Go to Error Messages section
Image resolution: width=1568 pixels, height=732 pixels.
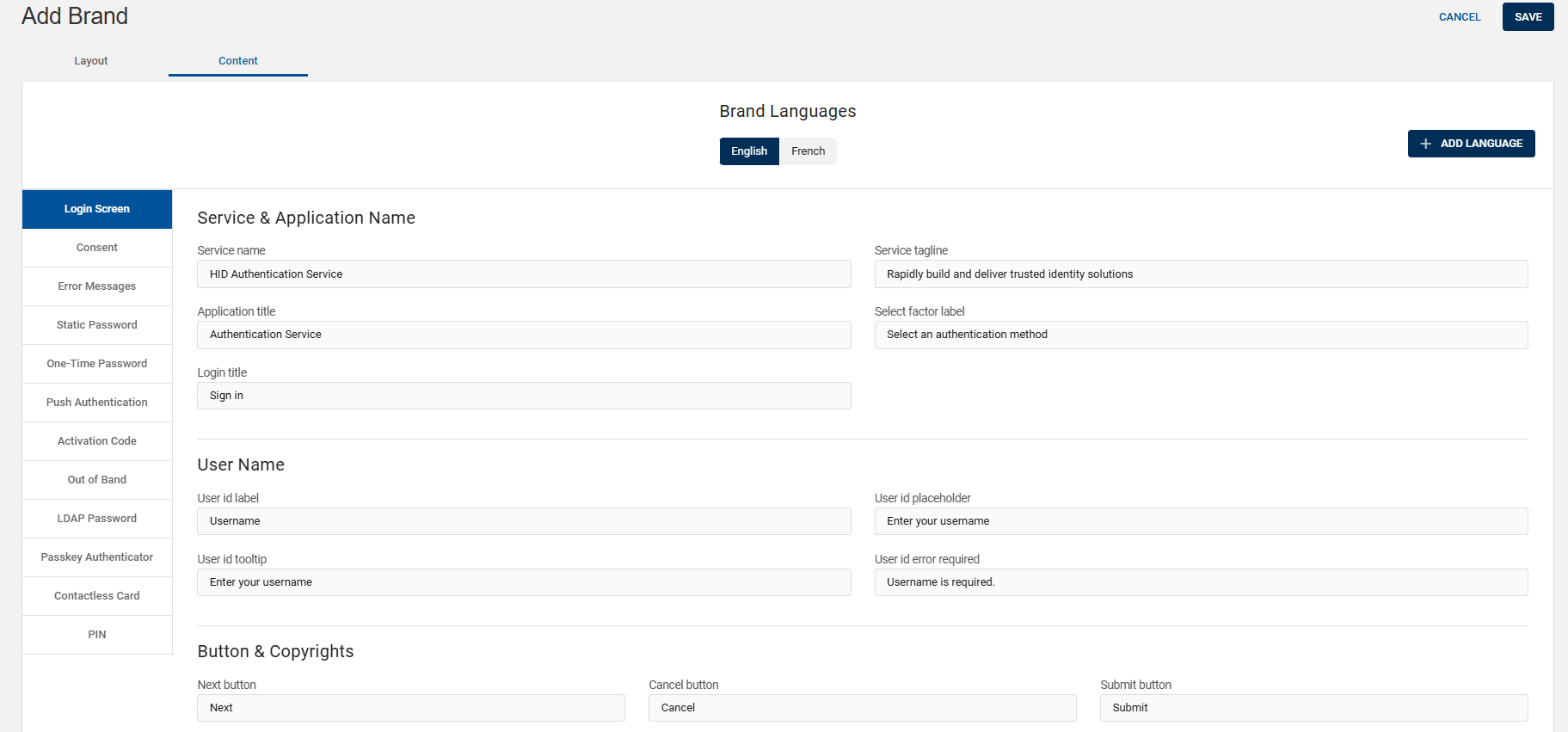(97, 286)
